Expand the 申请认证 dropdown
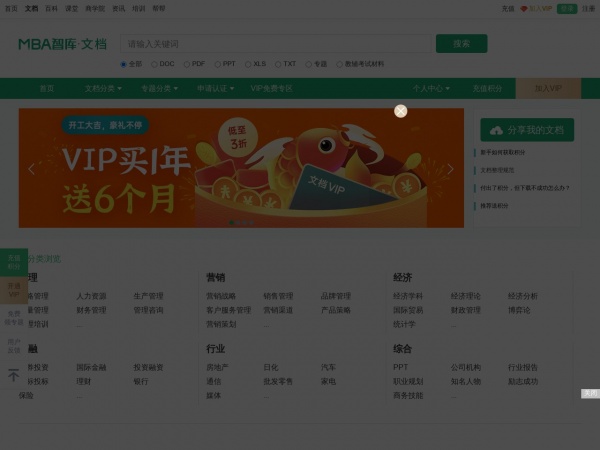Image resolution: width=600 pixels, height=450 pixels. 215,88
